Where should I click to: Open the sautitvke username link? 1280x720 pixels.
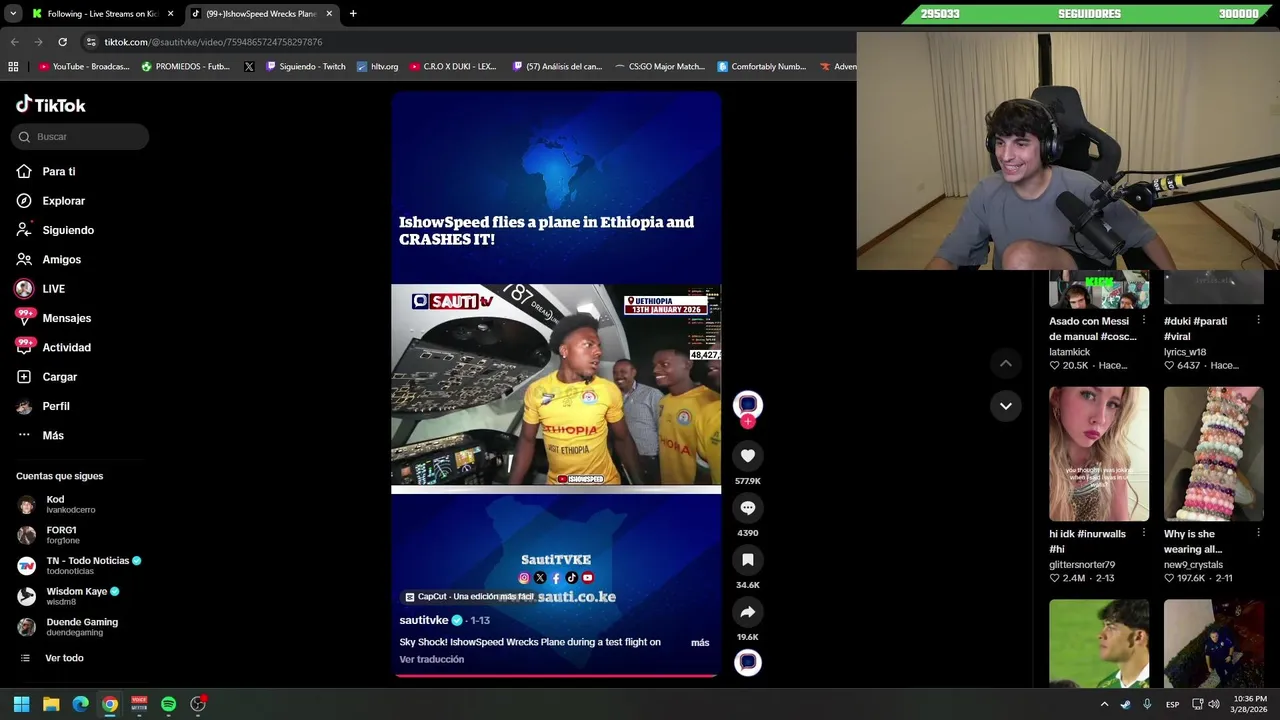tap(424, 620)
